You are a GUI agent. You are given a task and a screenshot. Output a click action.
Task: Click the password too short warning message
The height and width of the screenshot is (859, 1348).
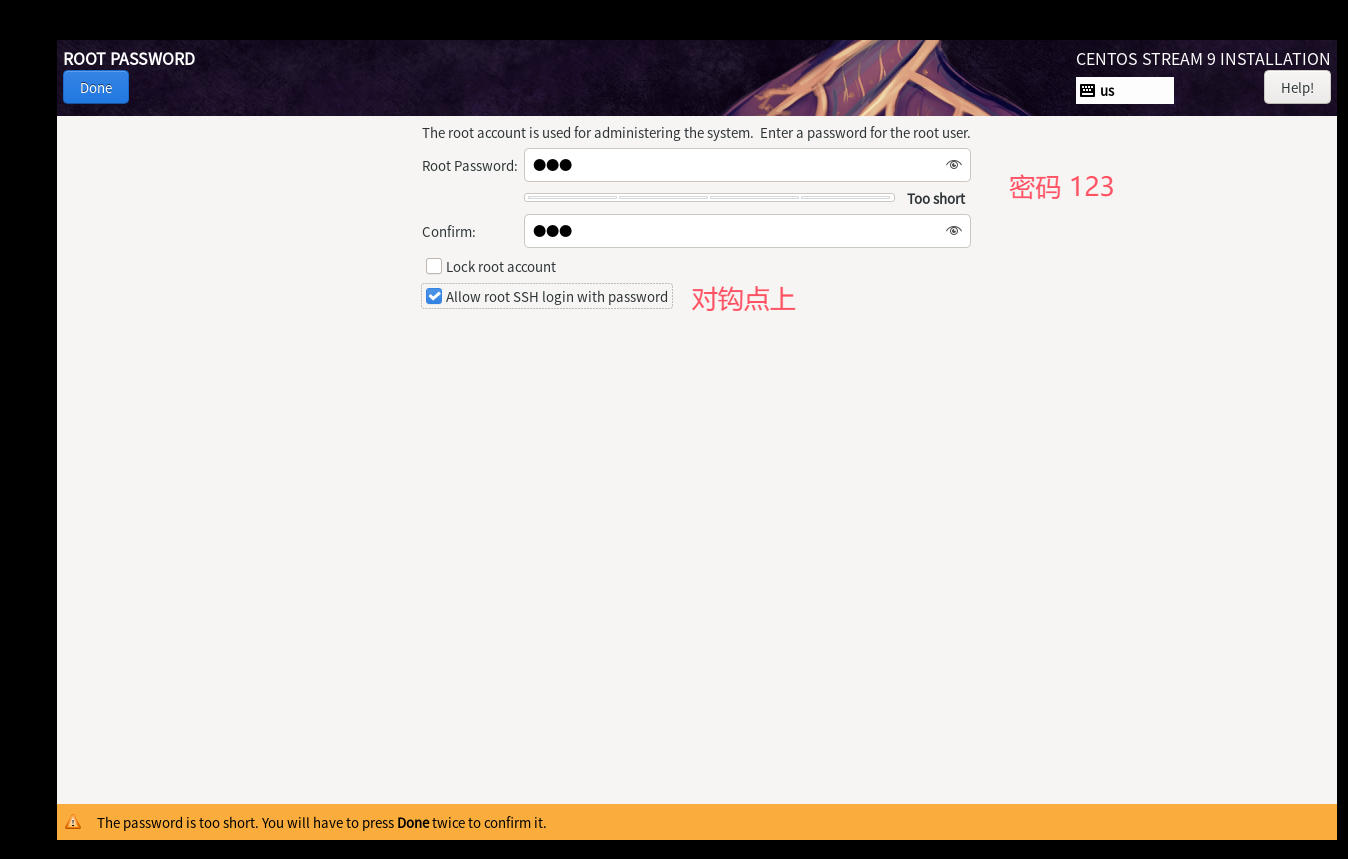click(322, 823)
